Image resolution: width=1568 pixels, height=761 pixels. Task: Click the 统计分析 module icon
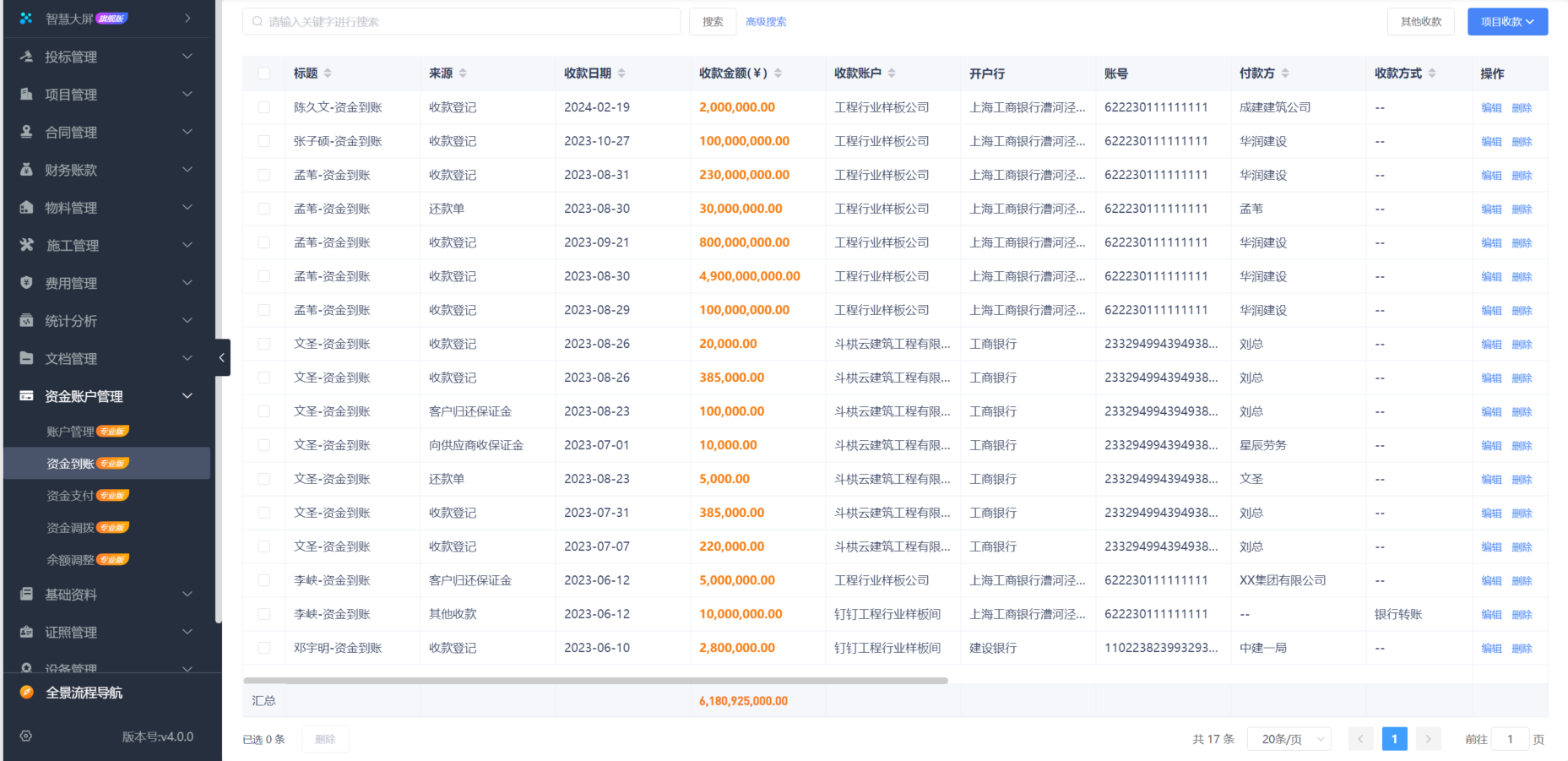tap(25, 320)
